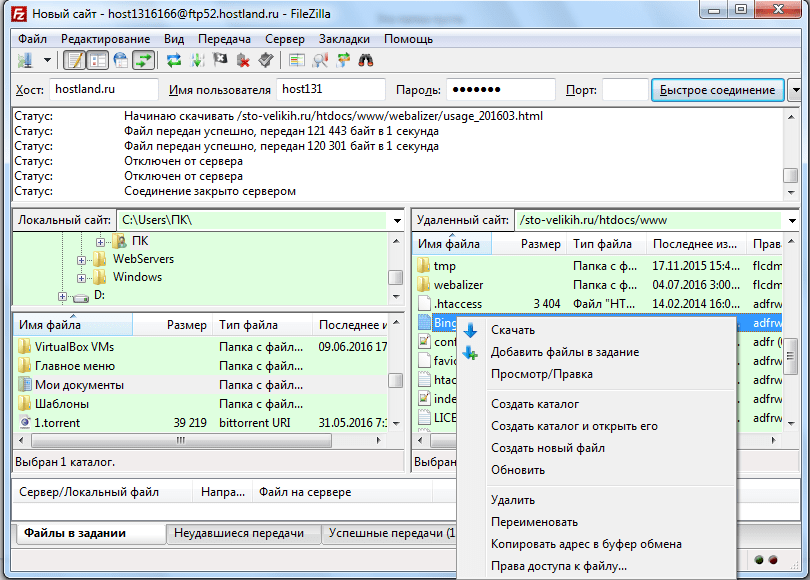Open the Закладки menu
Image resolution: width=810 pixels, height=580 pixels.
(x=344, y=39)
